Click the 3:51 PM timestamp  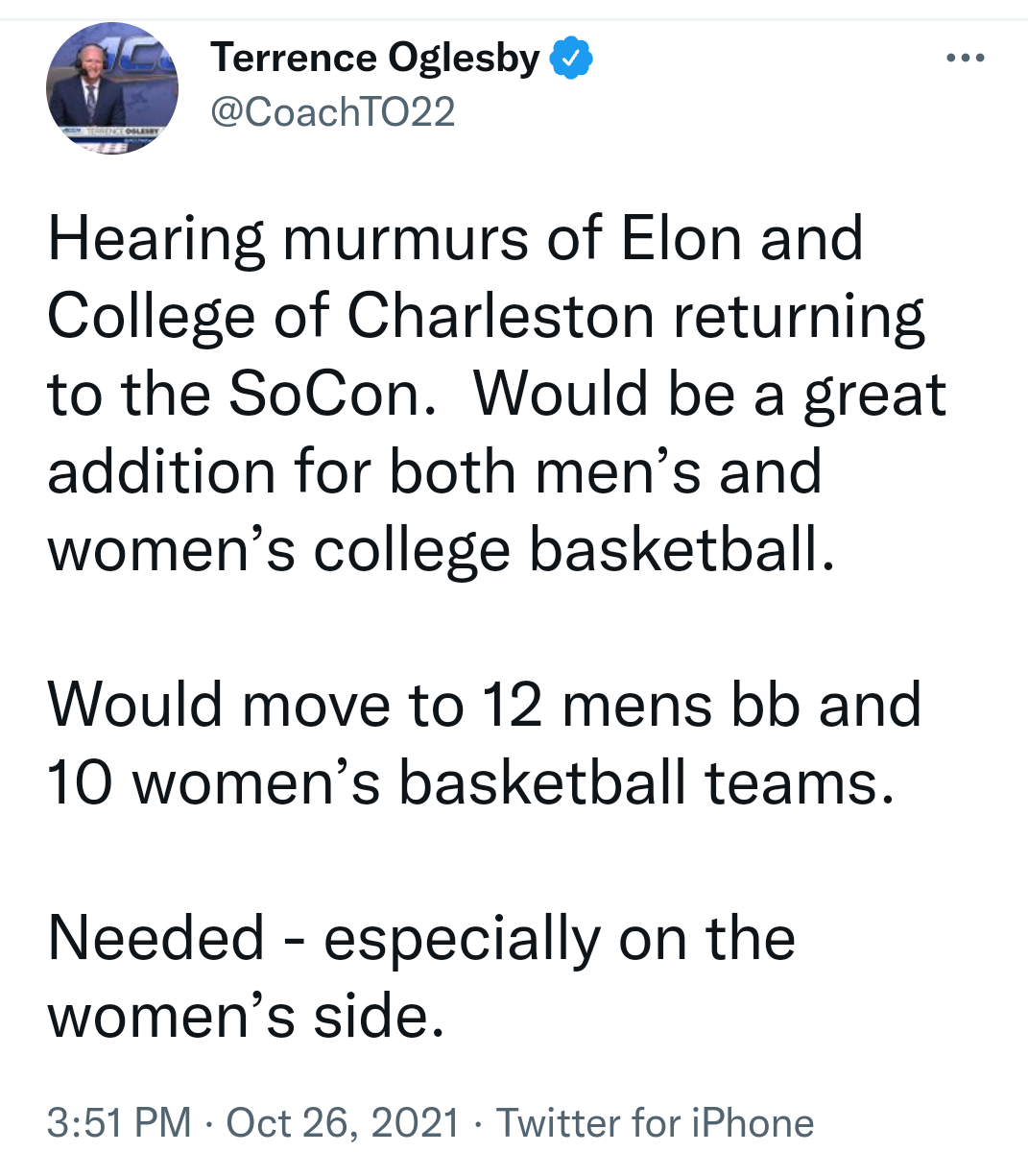point(119,1122)
